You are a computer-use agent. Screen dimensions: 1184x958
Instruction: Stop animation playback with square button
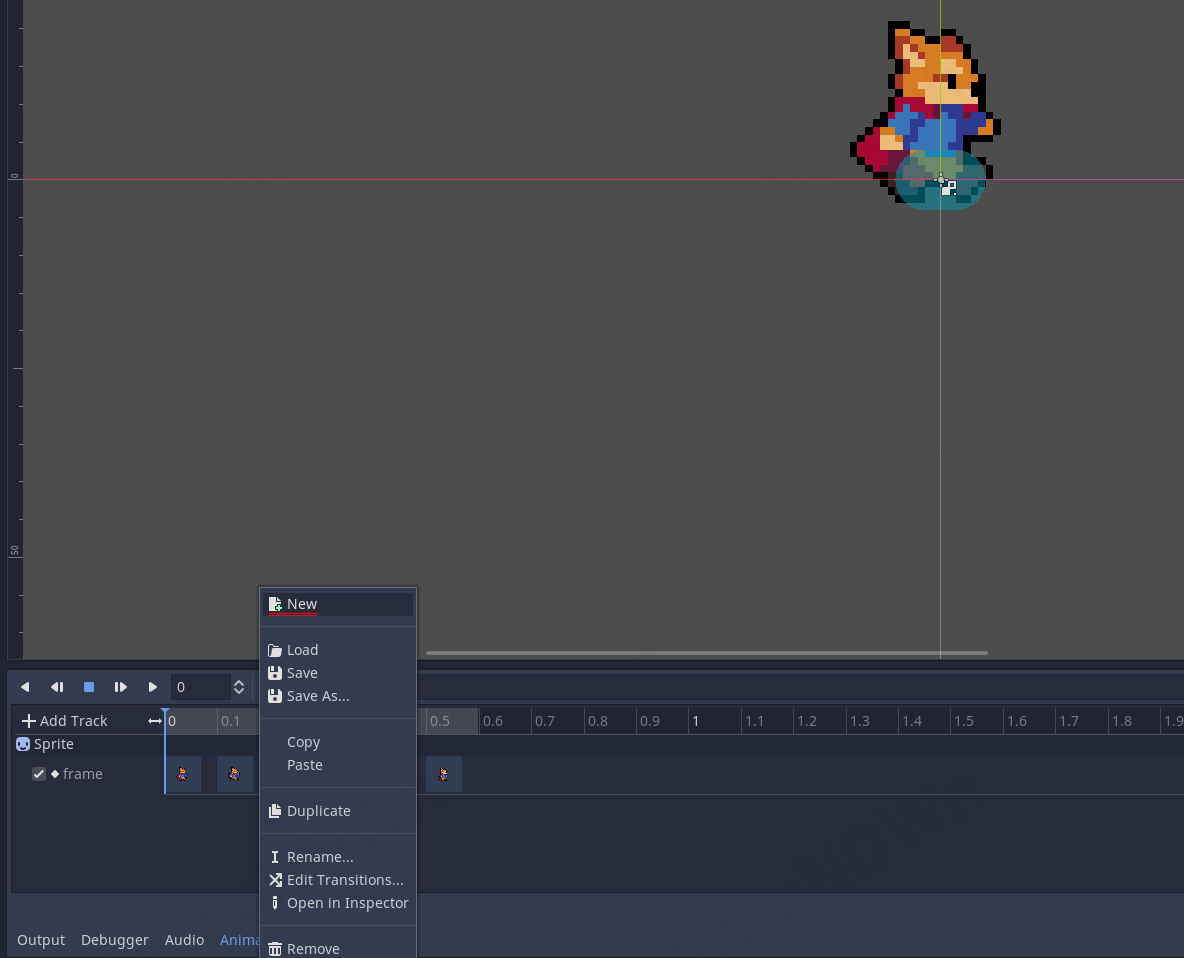89,687
